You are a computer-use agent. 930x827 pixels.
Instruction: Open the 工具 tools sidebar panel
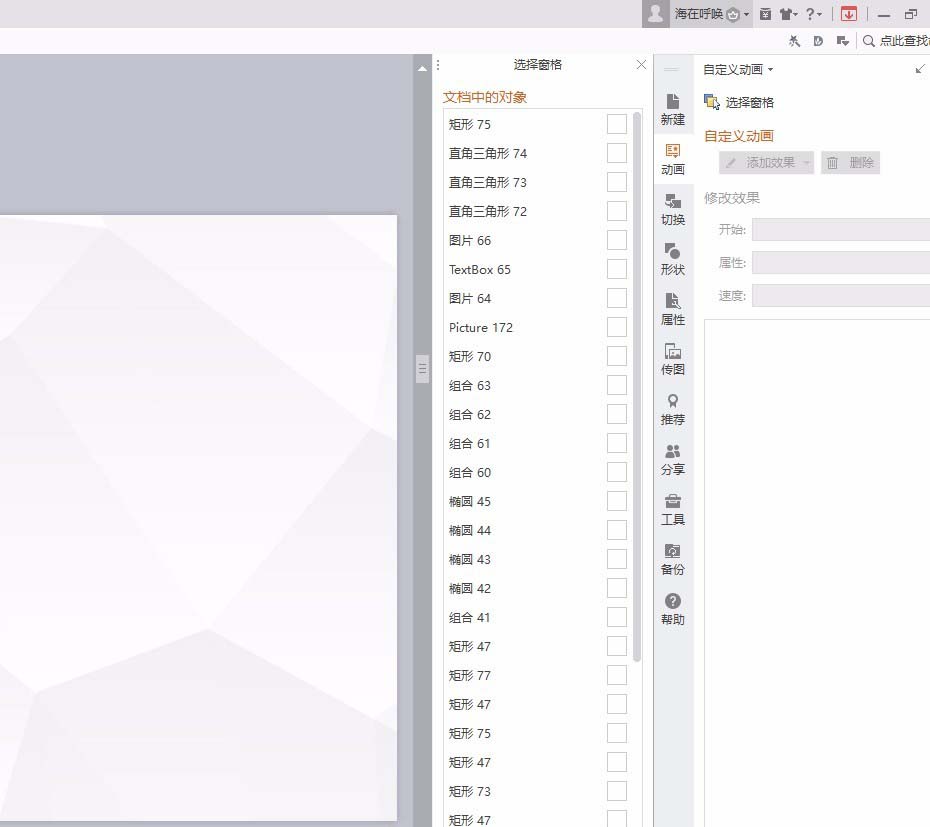673,510
